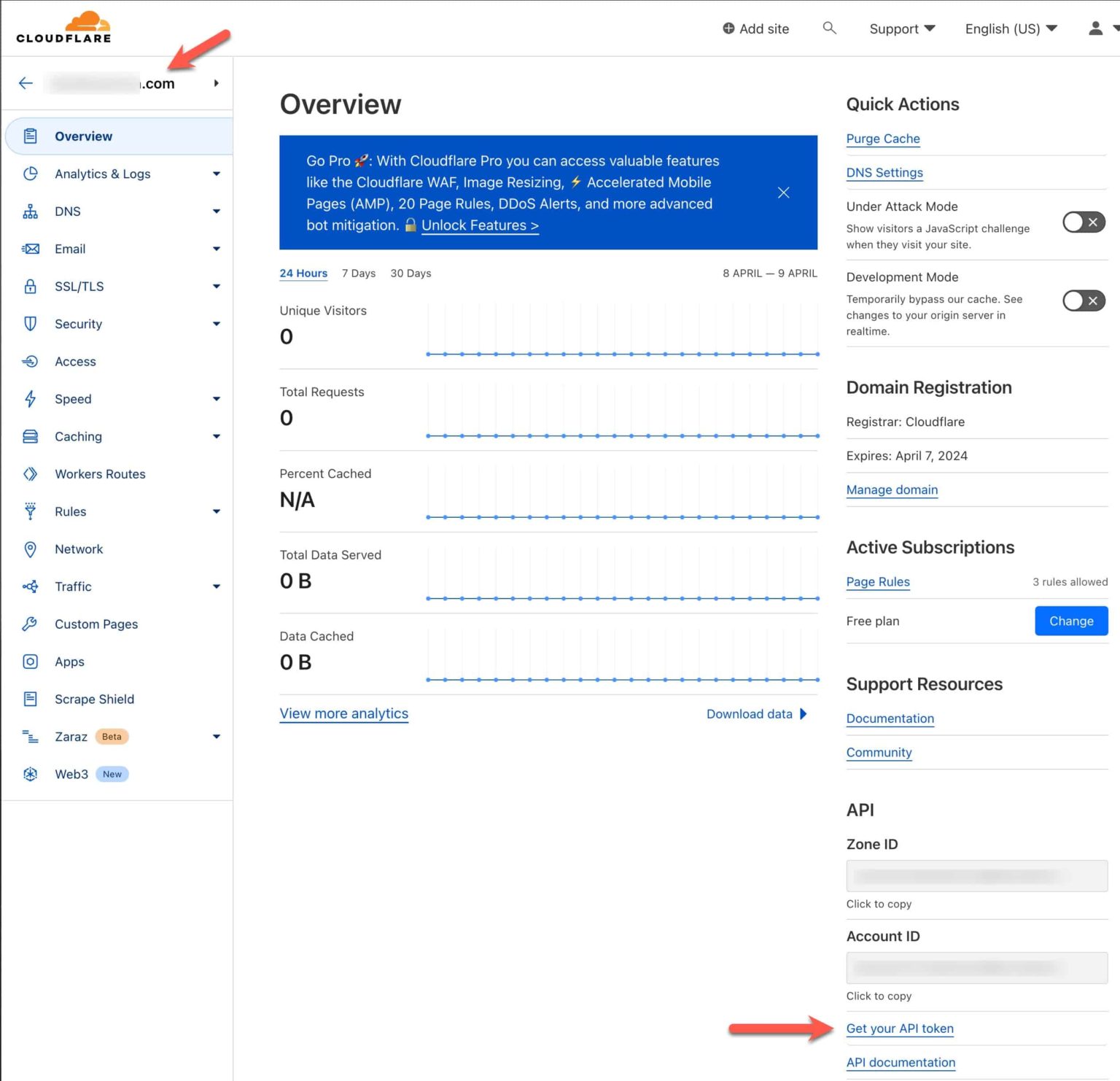Viewport: 1120px width, 1081px height.
Task: Dismiss the Go Pro banner
Action: click(783, 193)
